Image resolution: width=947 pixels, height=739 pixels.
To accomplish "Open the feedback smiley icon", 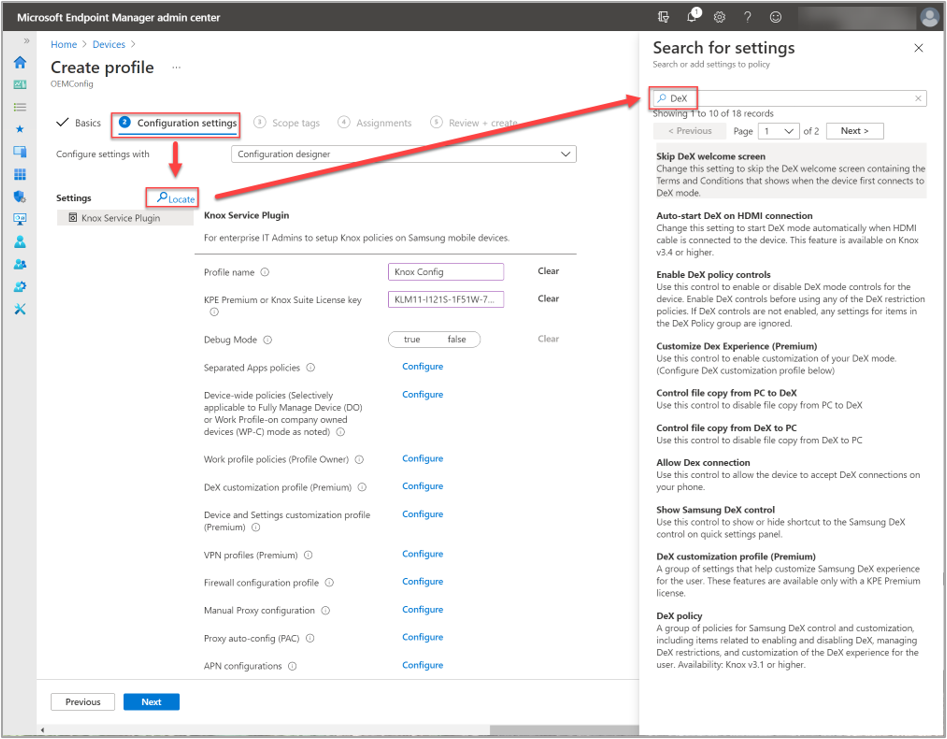I will [x=775, y=17].
